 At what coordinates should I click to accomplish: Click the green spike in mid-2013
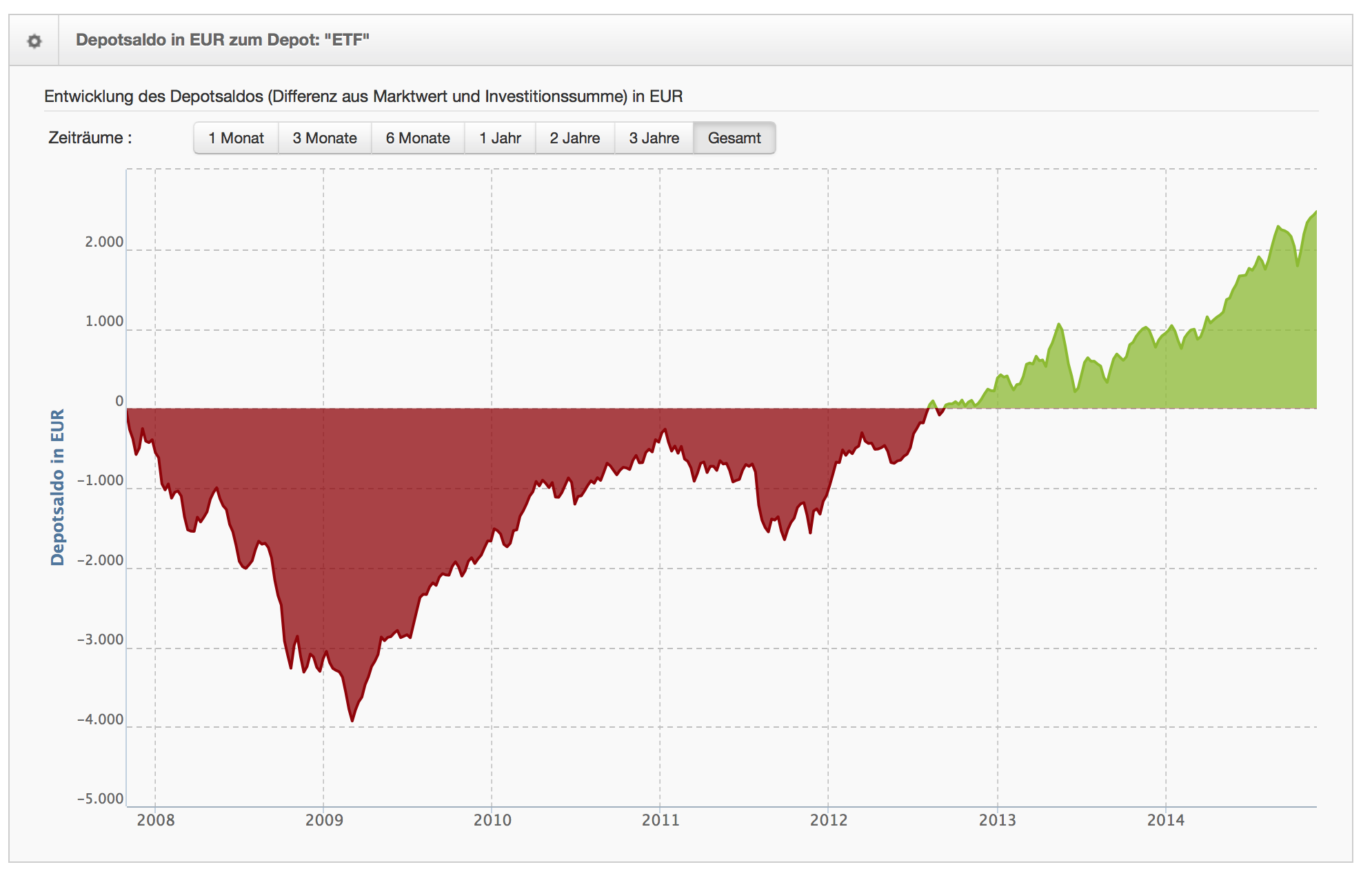[1059, 325]
